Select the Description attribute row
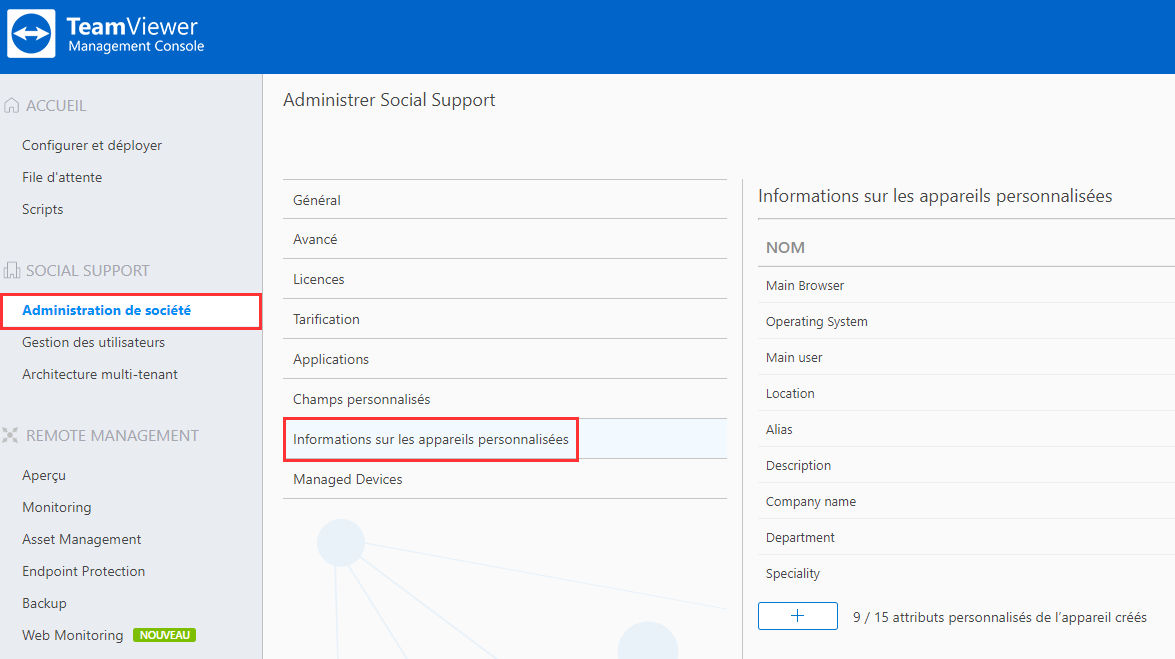This screenshot has height=659, width=1175. 966,466
